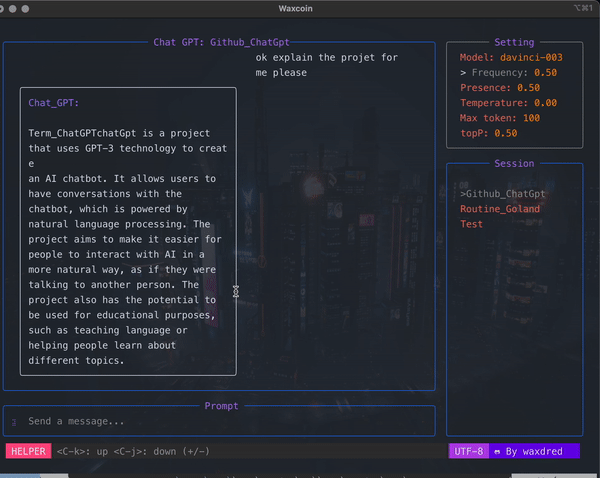Click the By waxdred credit label
Image resolution: width=600 pixels, height=478 pixels.
(x=534, y=452)
